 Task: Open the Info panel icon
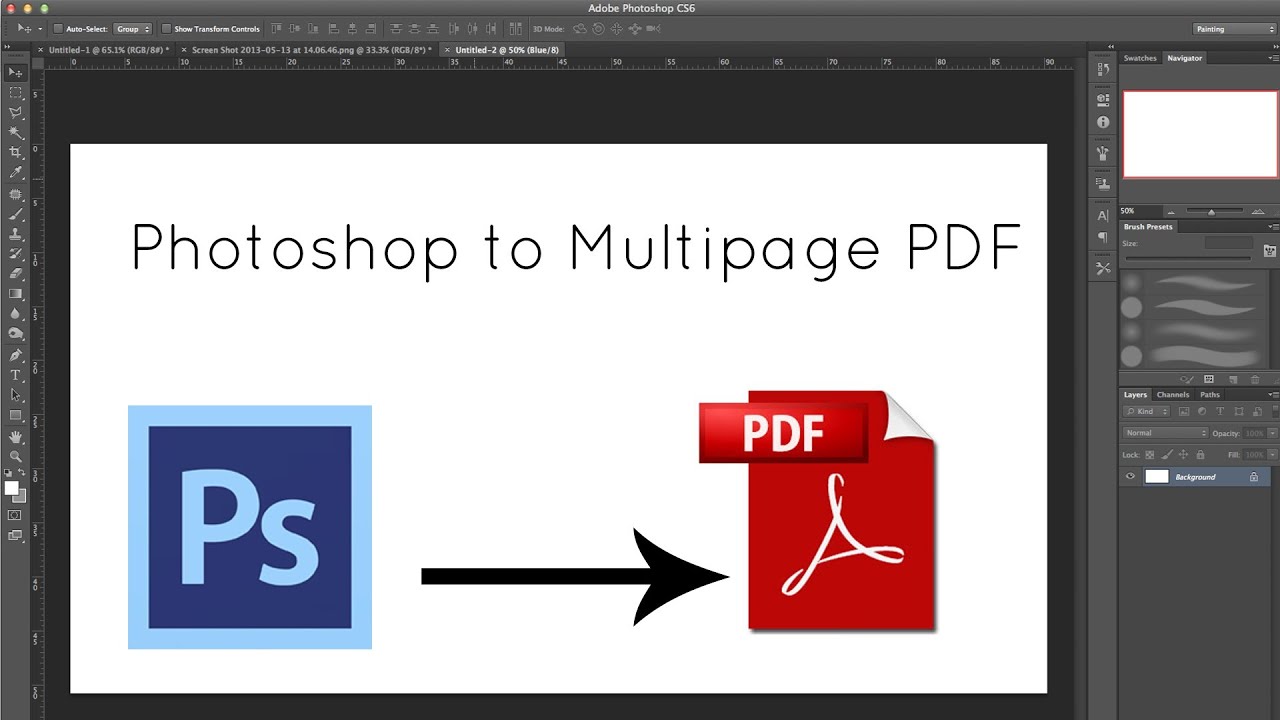pos(1103,122)
